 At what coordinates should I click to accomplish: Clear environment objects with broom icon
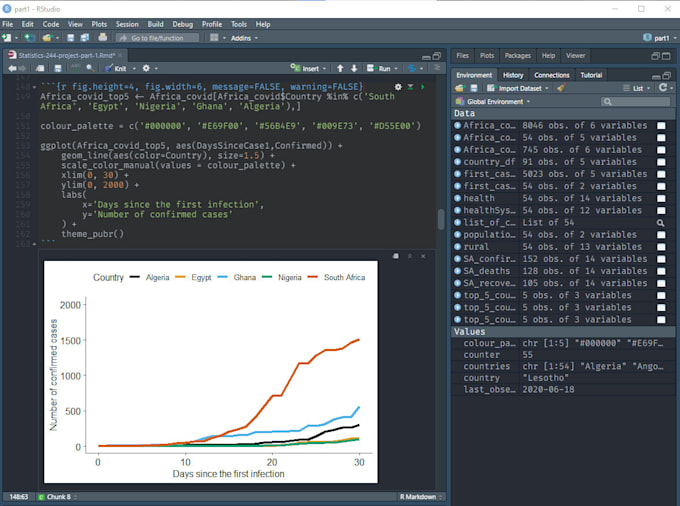pos(561,88)
